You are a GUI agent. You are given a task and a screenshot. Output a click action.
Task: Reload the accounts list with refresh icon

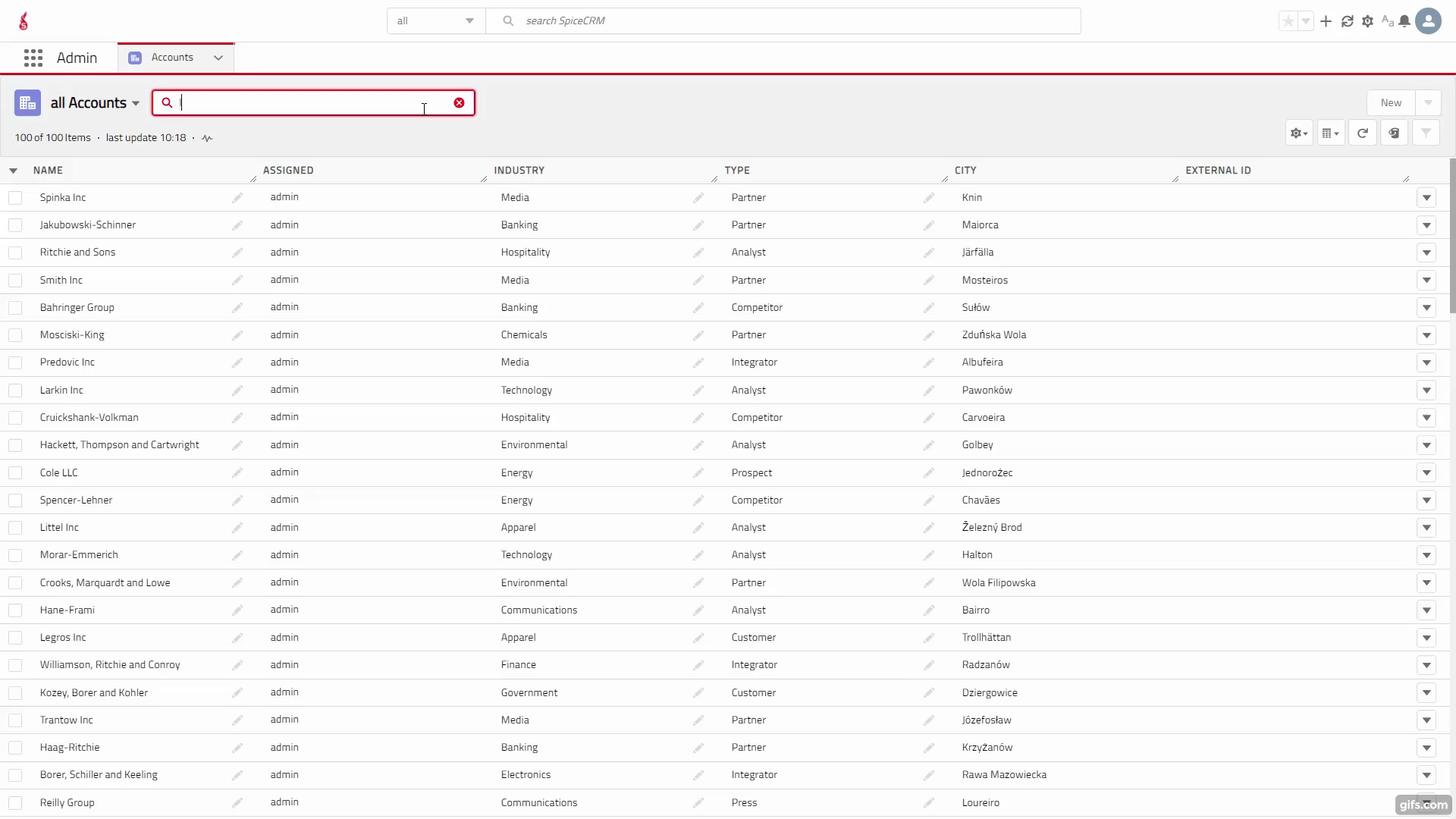click(1362, 133)
